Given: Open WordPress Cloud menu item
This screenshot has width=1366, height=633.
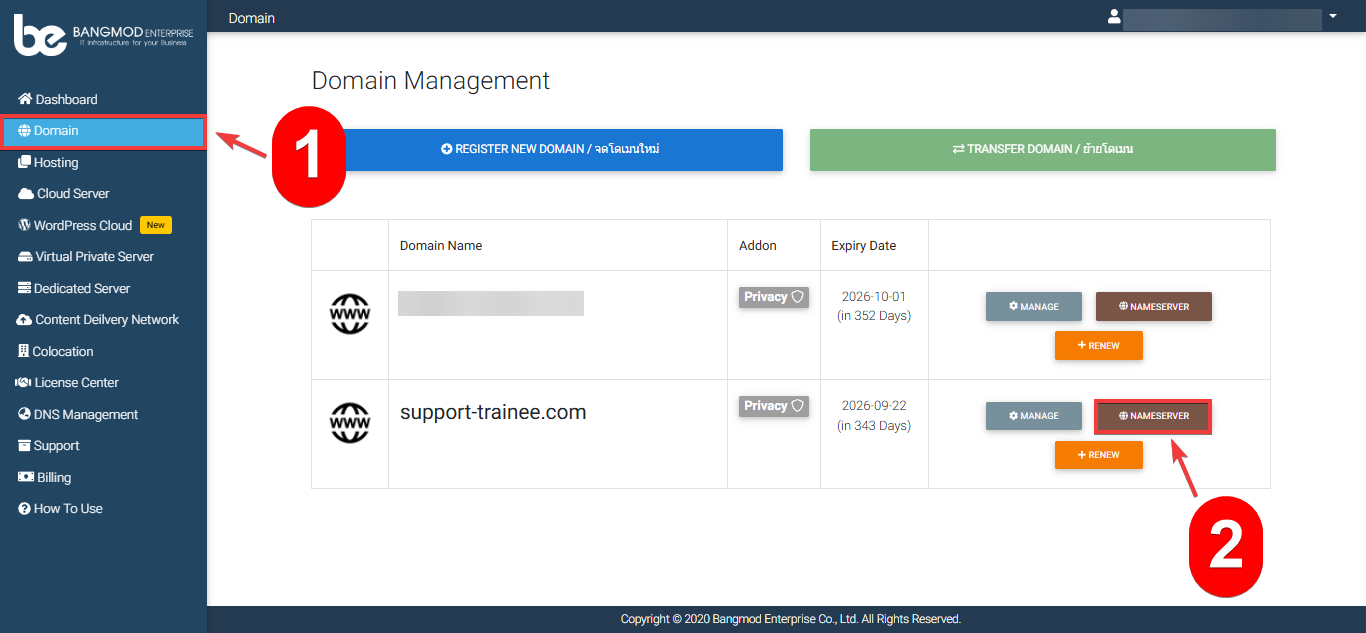Looking at the screenshot, I should 83,225.
